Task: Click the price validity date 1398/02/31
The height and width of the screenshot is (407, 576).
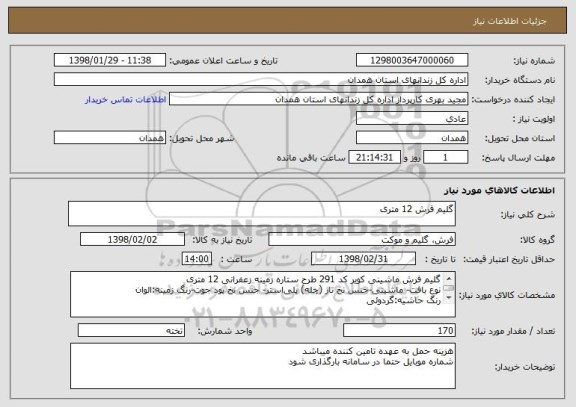Action: pos(363,259)
